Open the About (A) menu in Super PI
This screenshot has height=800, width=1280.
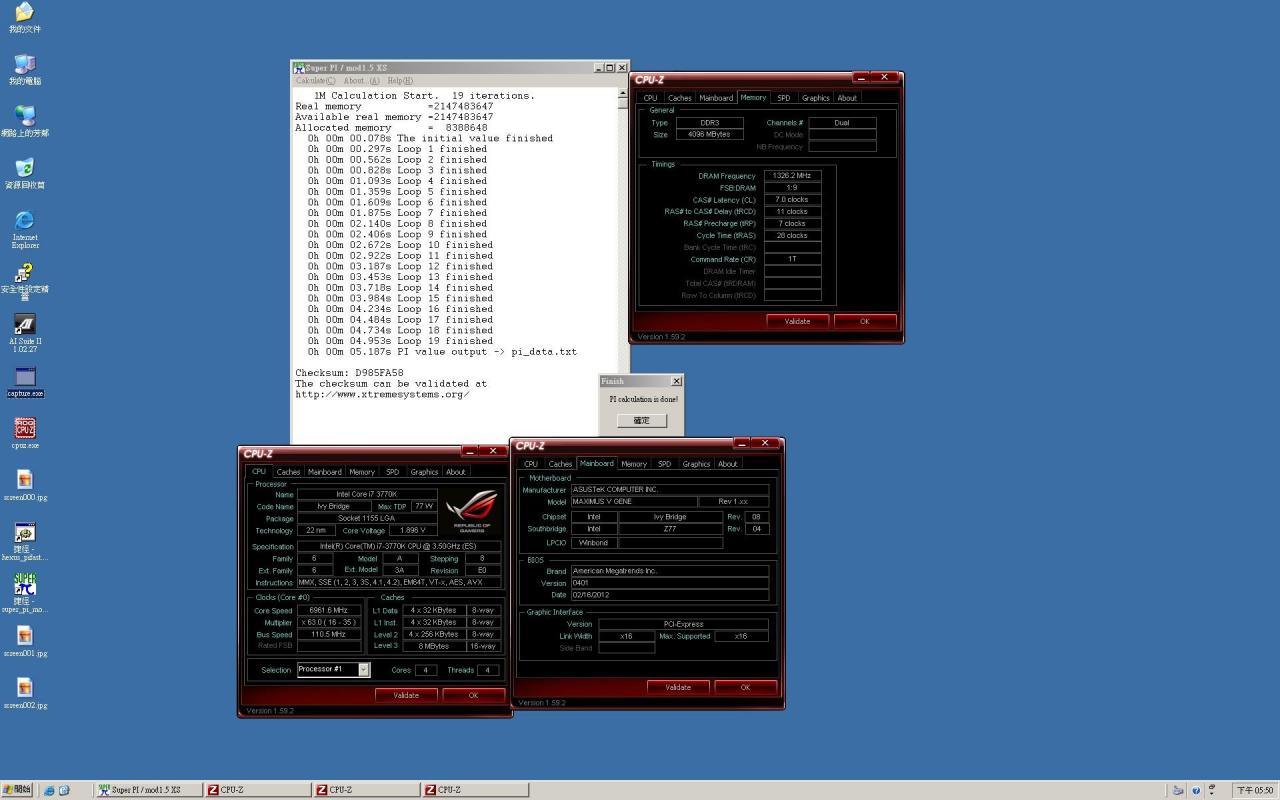[361, 80]
